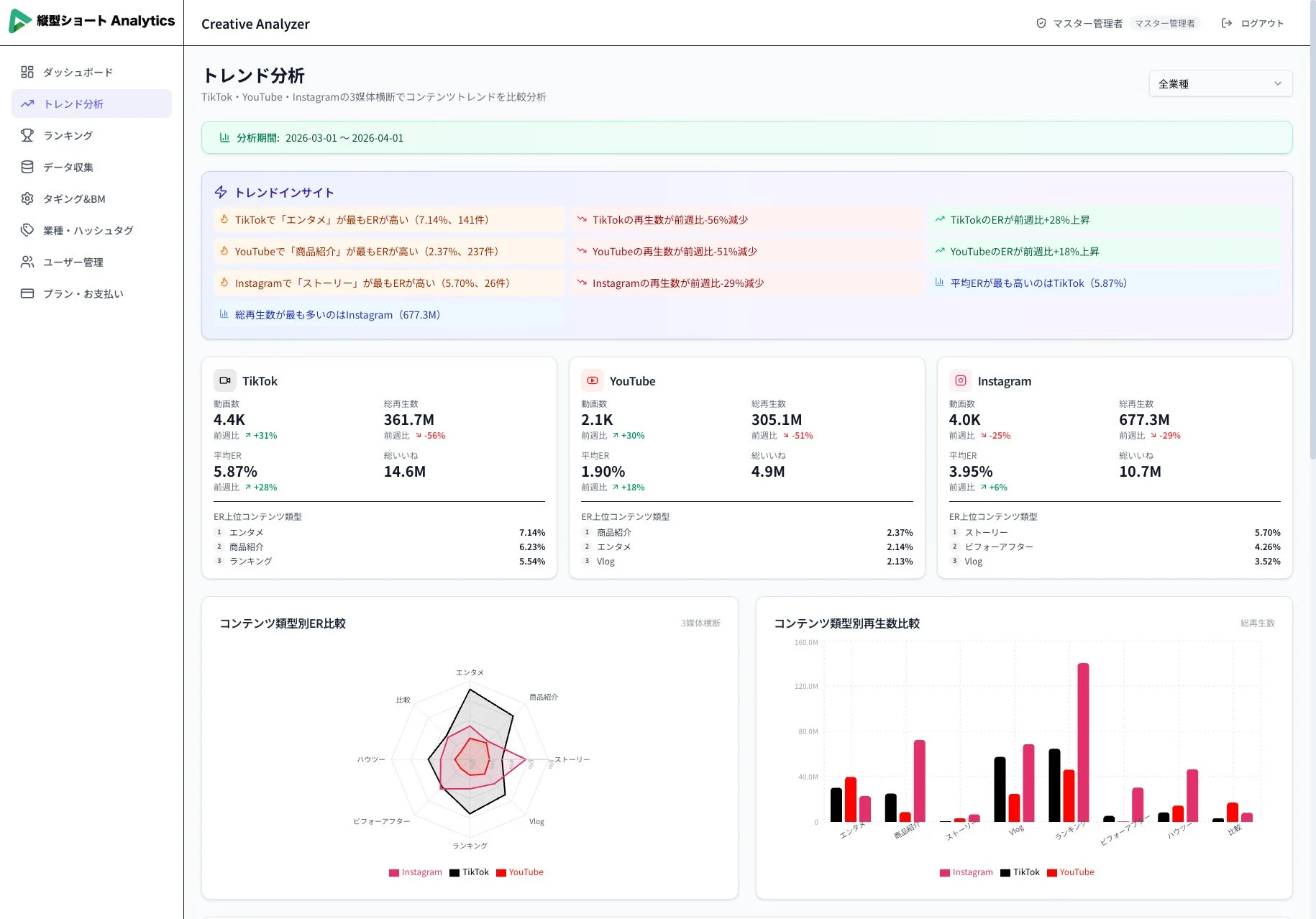Select the Instagram pink legend swatch
Viewport: 1316px width, 919px height.
[x=394, y=872]
